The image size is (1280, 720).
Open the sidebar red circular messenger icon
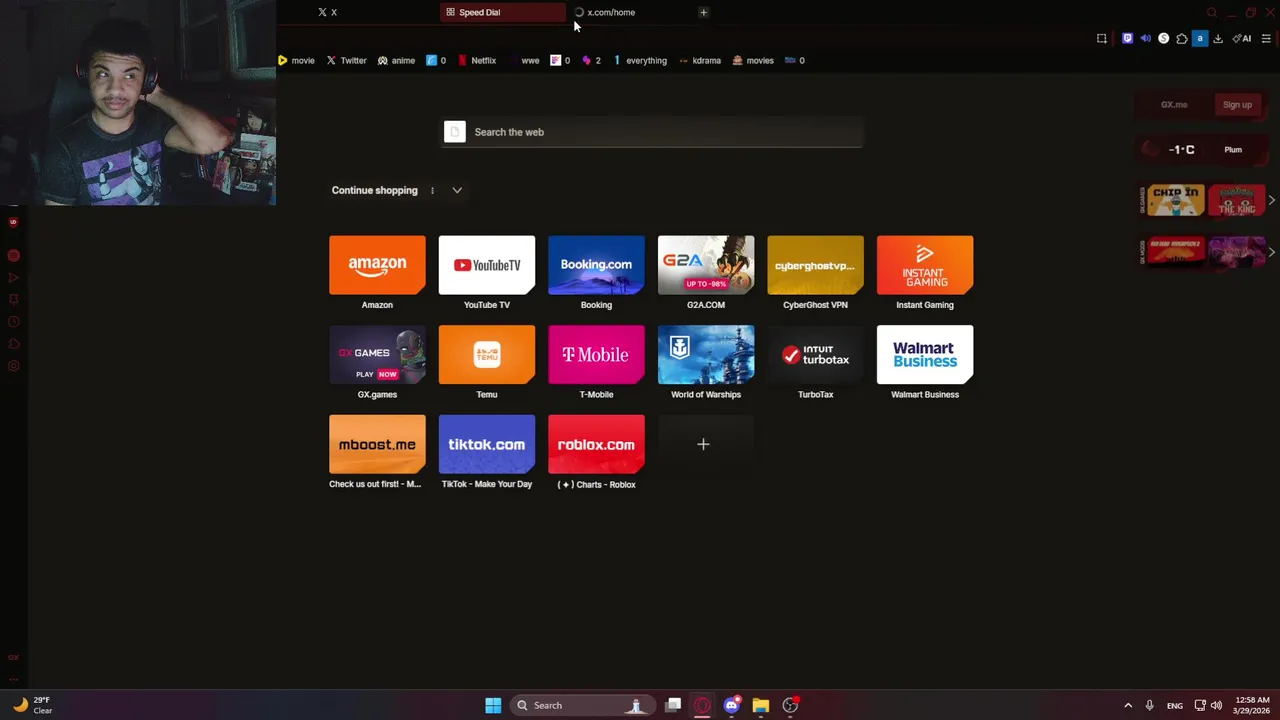pos(13,256)
